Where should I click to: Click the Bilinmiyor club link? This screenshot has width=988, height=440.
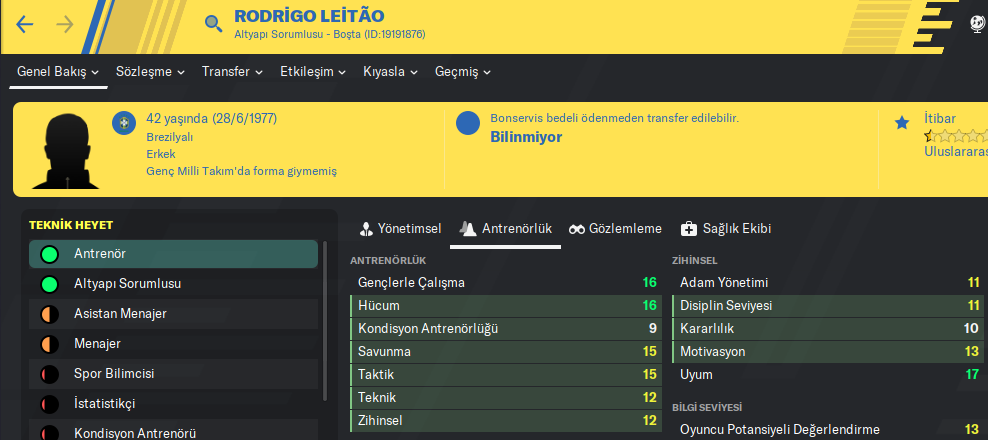point(526,137)
